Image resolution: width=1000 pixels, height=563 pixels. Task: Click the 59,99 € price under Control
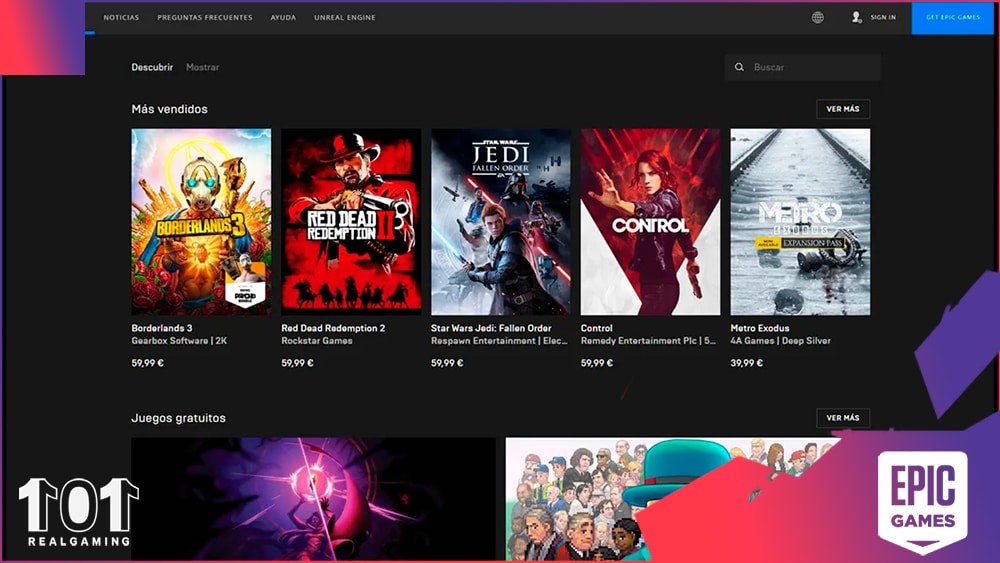[596, 363]
